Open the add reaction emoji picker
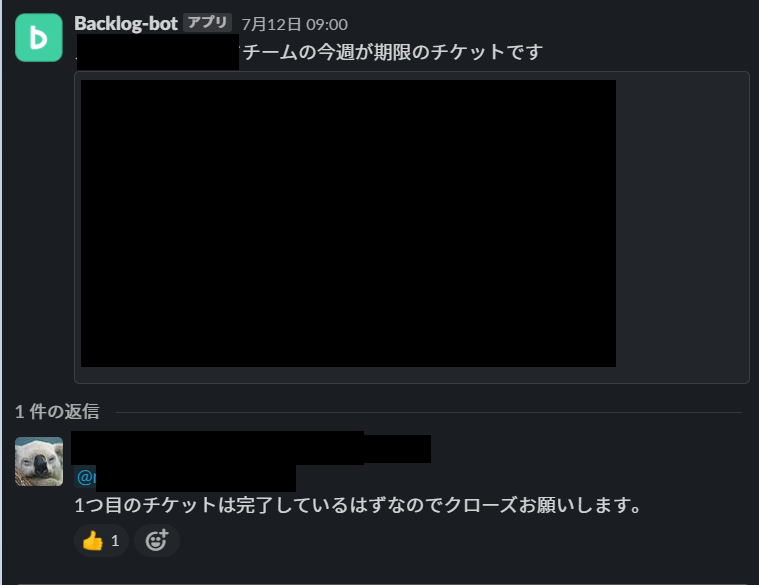Image resolution: width=759 pixels, height=585 pixels. [157, 540]
